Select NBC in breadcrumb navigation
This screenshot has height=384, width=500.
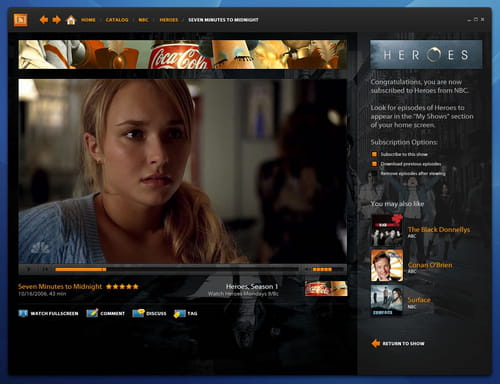[143, 20]
